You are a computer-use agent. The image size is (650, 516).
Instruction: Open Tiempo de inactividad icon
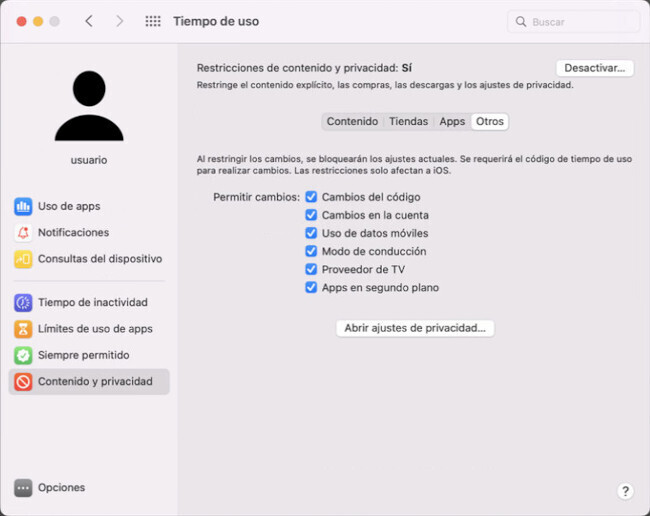pyautogui.click(x=23, y=302)
